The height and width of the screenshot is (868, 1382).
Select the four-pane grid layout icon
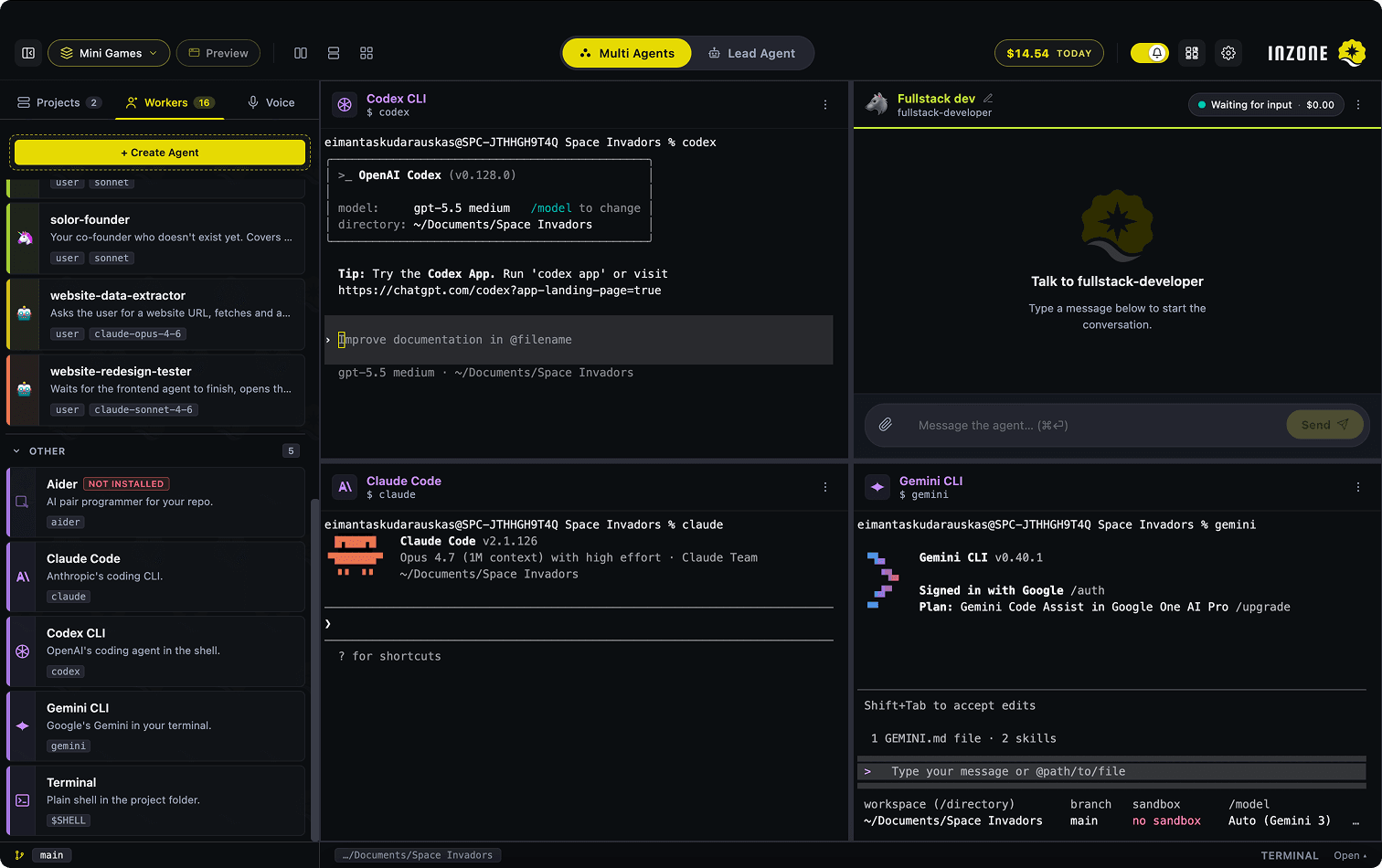(x=367, y=53)
